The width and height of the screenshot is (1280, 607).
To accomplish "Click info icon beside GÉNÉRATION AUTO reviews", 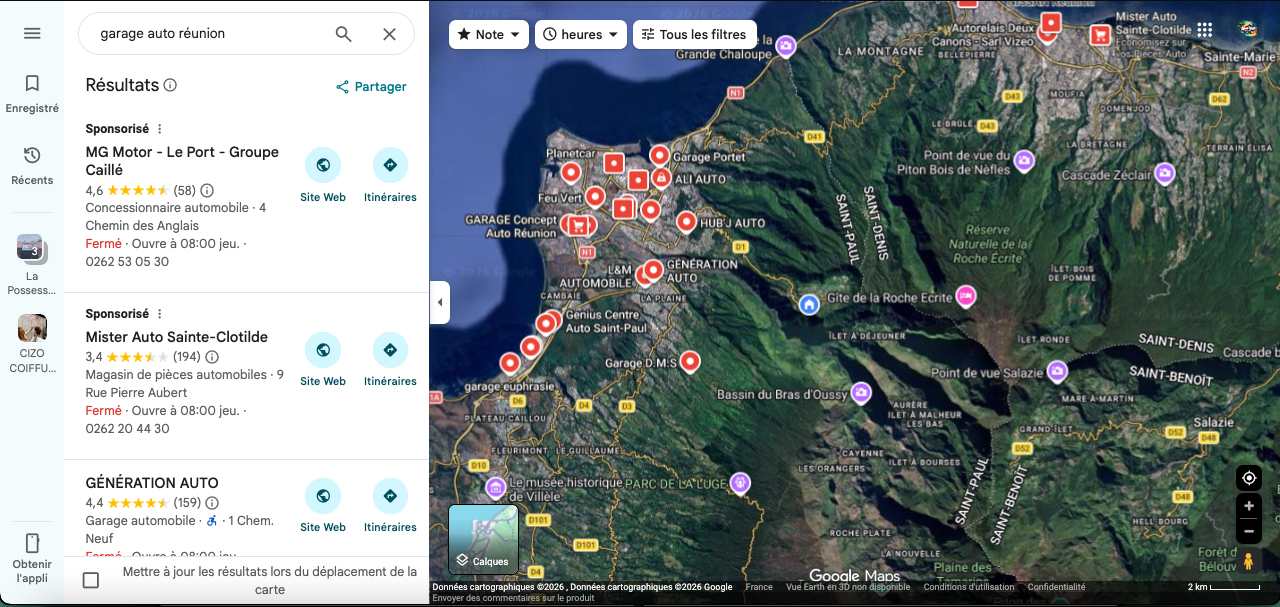I will [x=212, y=503].
